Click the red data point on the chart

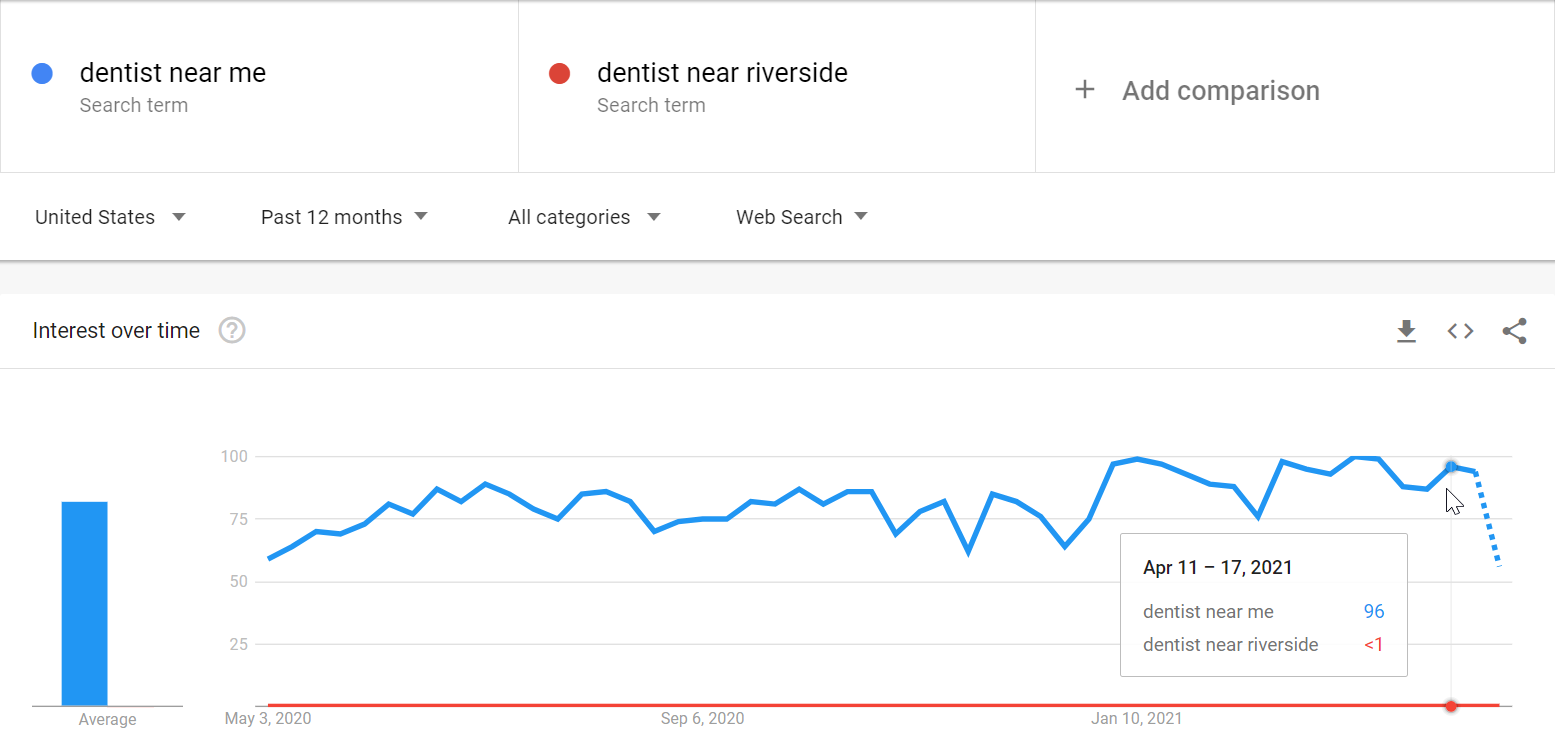click(1451, 706)
